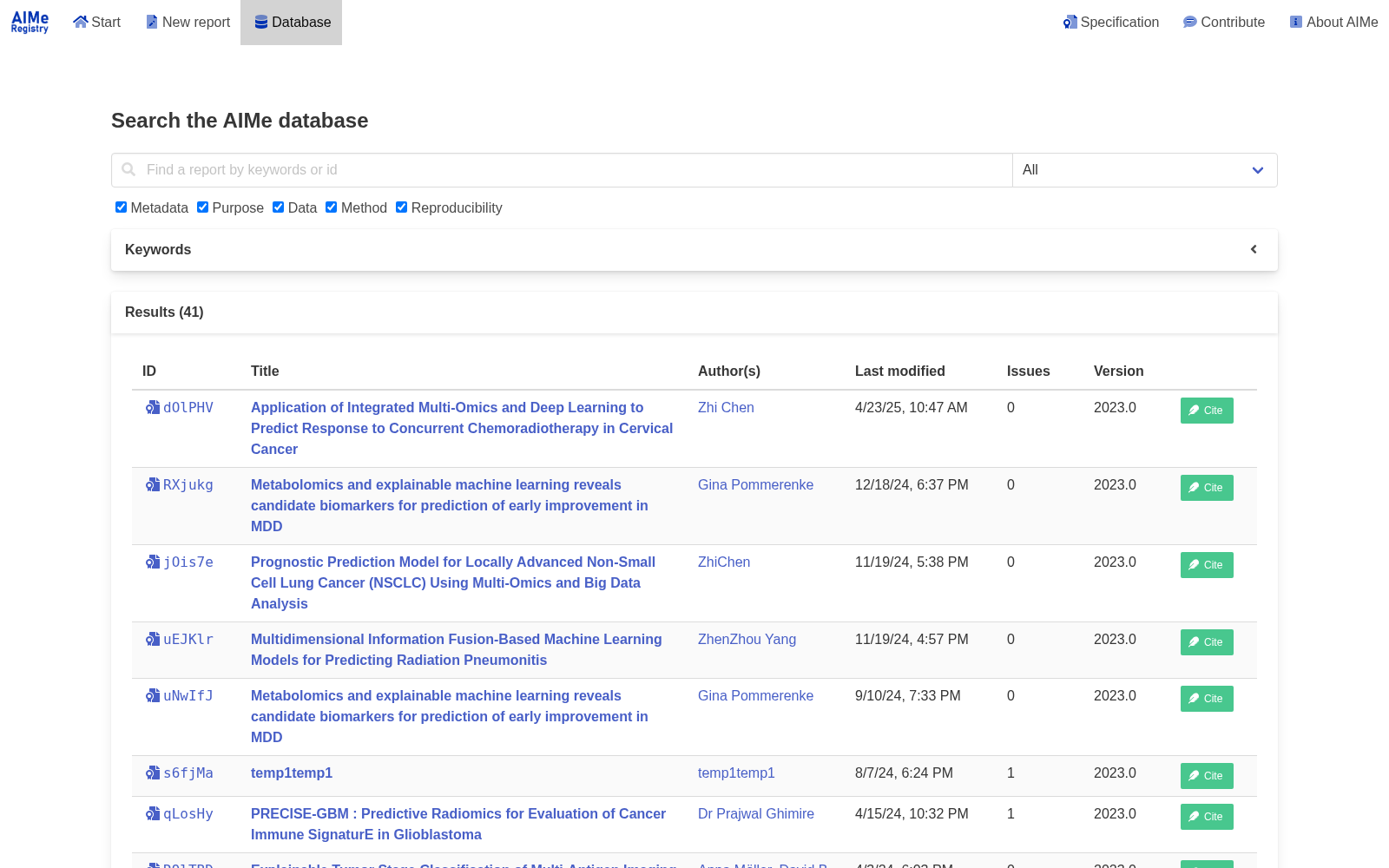Click author Gina Pommerenke in RXjukg row
1389x868 pixels.
point(755,484)
